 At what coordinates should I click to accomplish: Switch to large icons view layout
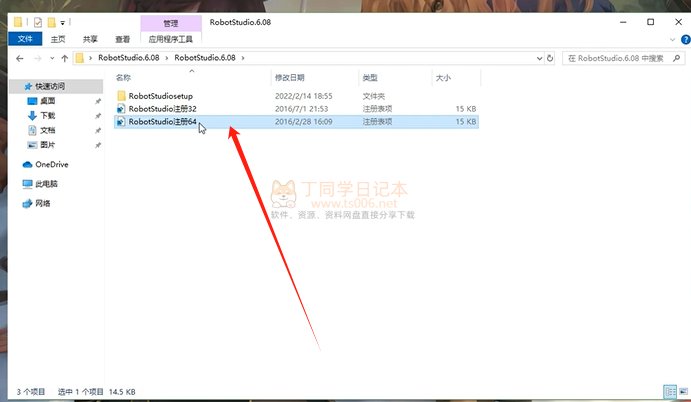pos(683,391)
